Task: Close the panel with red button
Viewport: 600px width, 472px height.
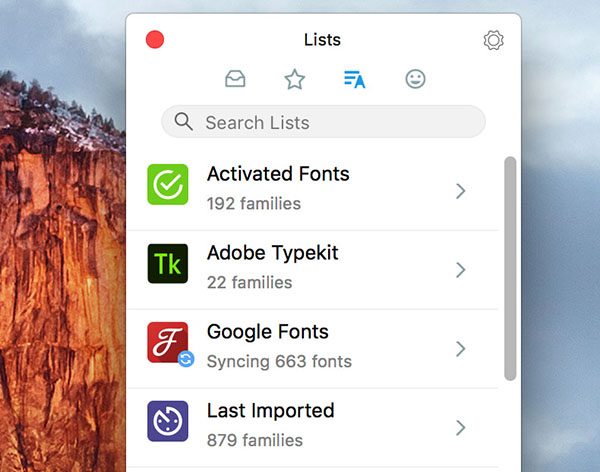Action: 155,39
